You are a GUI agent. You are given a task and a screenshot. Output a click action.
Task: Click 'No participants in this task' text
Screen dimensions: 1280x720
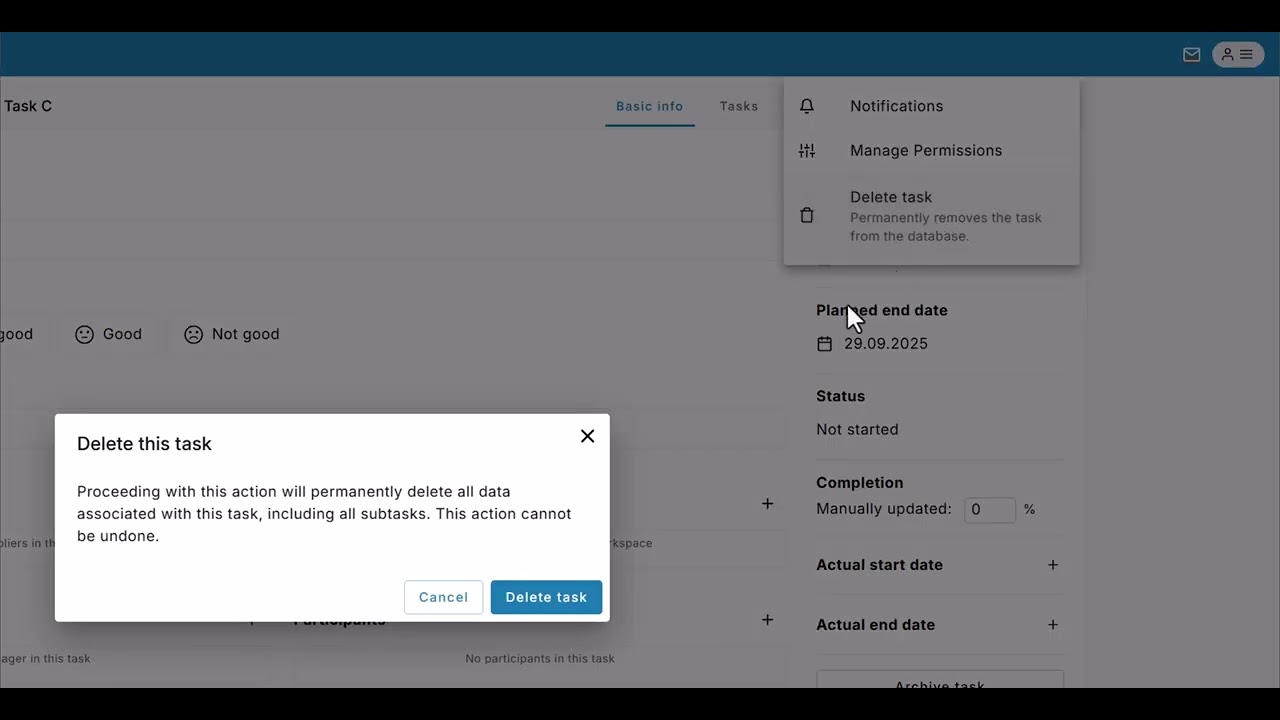[x=540, y=659]
